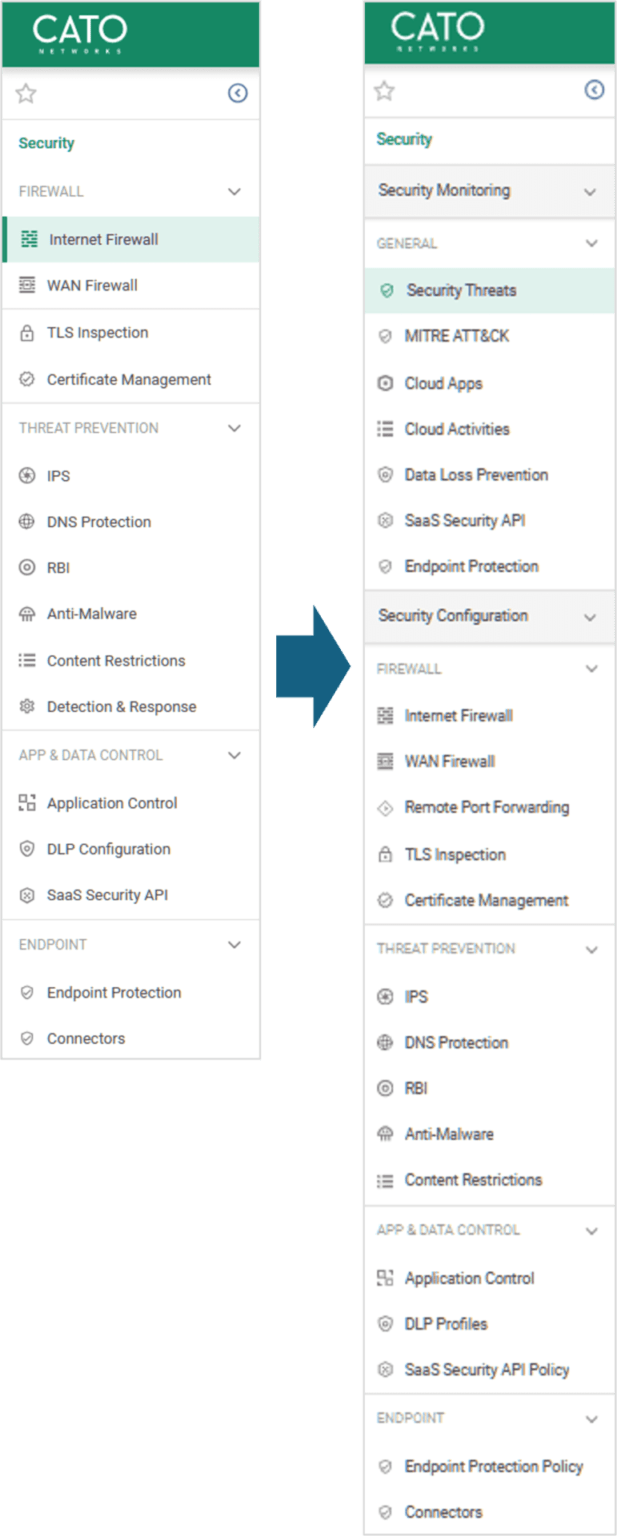Click the DLP Configuration shield icon

[x=27, y=849]
